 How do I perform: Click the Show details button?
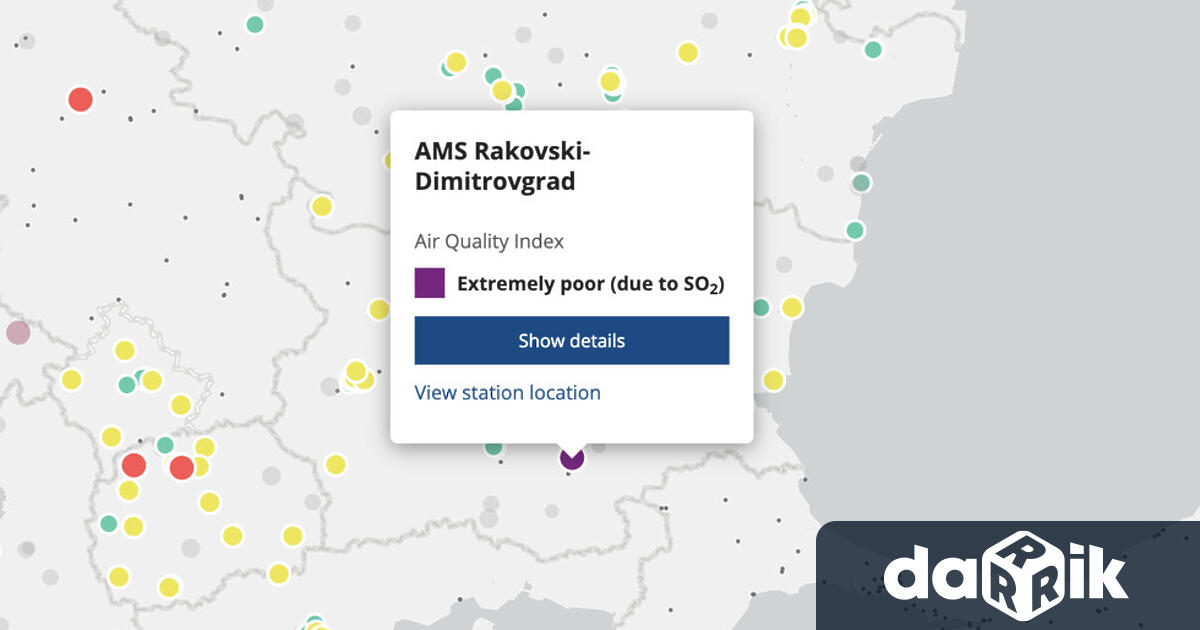(x=571, y=341)
